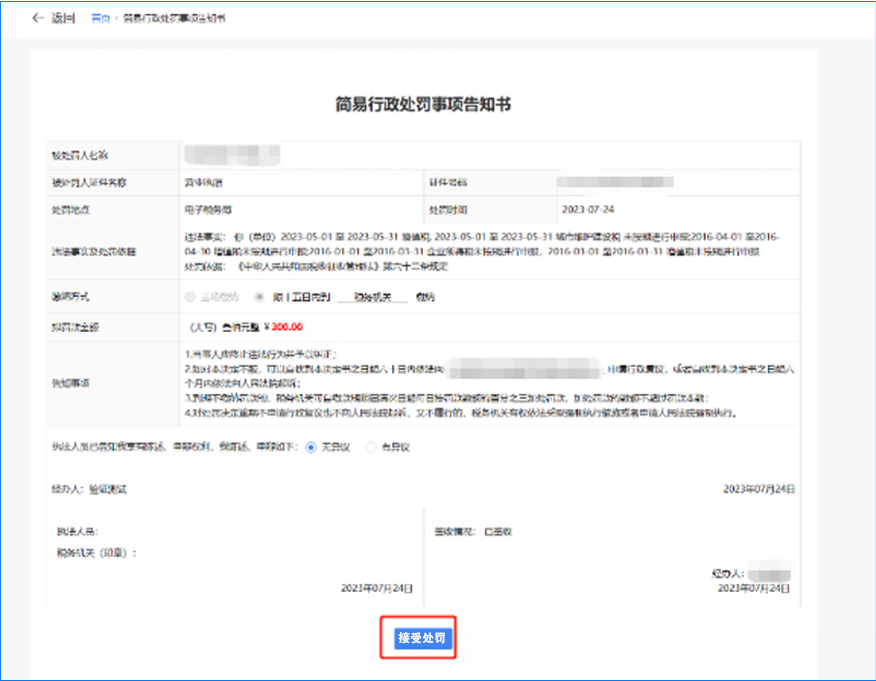Click the 返回 text at top left
The height and width of the screenshot is (681, 876).
coord(63,18)
